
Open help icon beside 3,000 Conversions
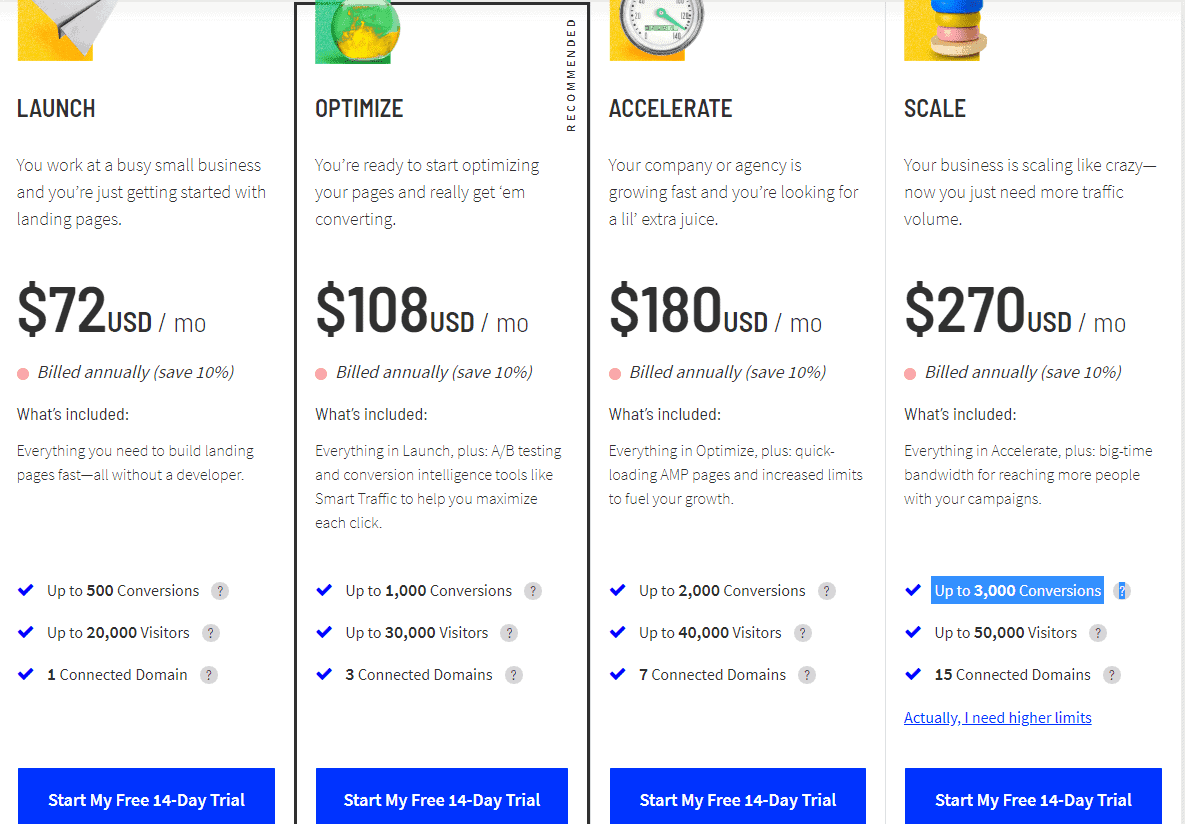(1122, 591)
